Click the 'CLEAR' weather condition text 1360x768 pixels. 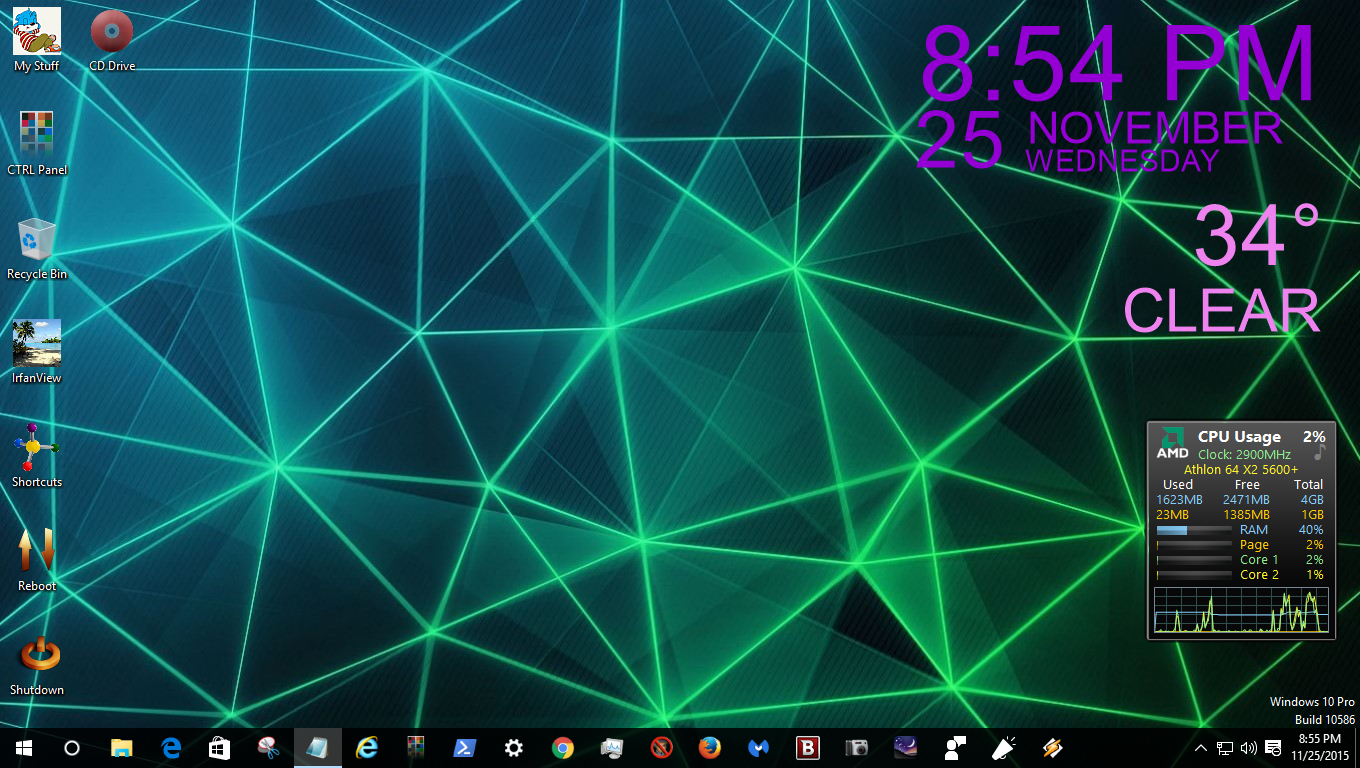(1222, 311)
